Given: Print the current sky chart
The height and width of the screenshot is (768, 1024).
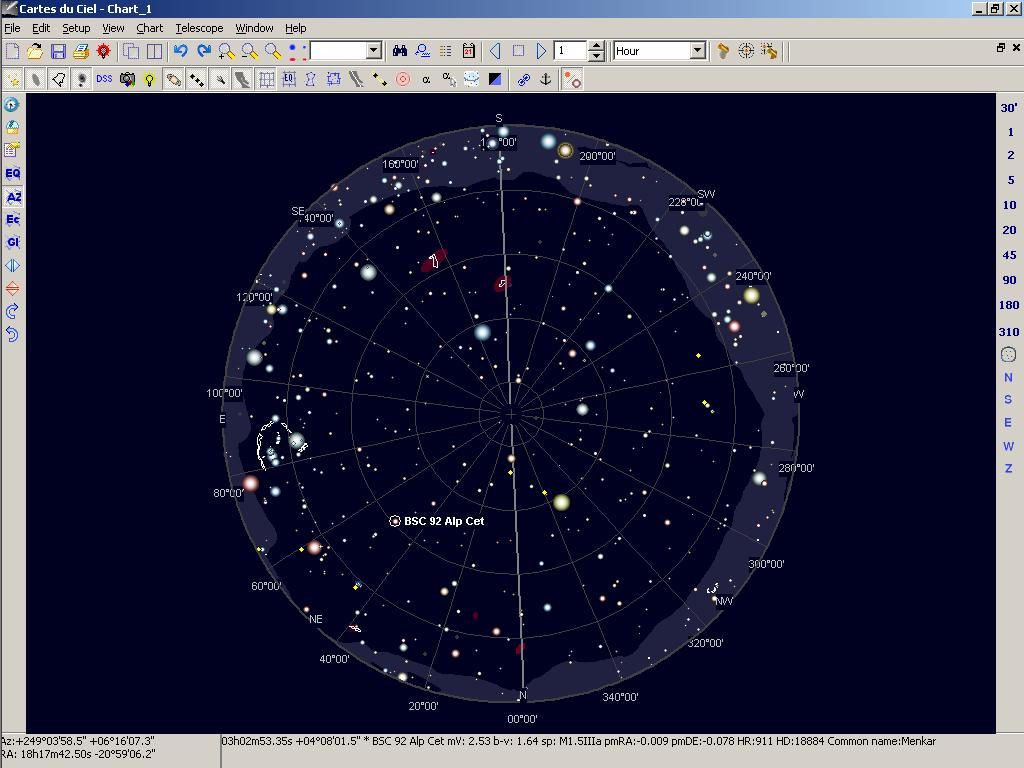Looking at the screenshot, I should pos(79,50).
